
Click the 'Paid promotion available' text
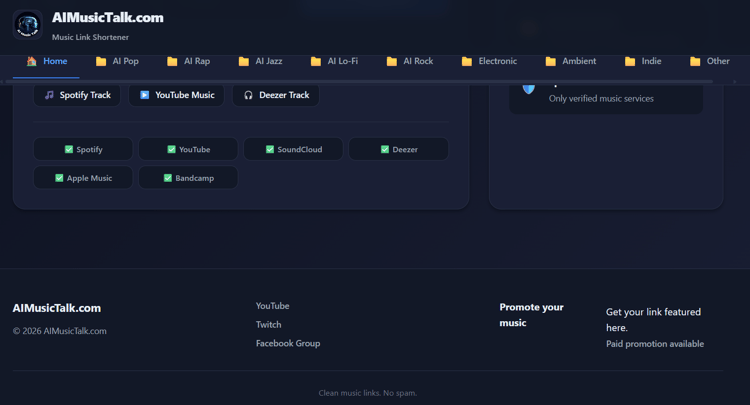(655, 344)
